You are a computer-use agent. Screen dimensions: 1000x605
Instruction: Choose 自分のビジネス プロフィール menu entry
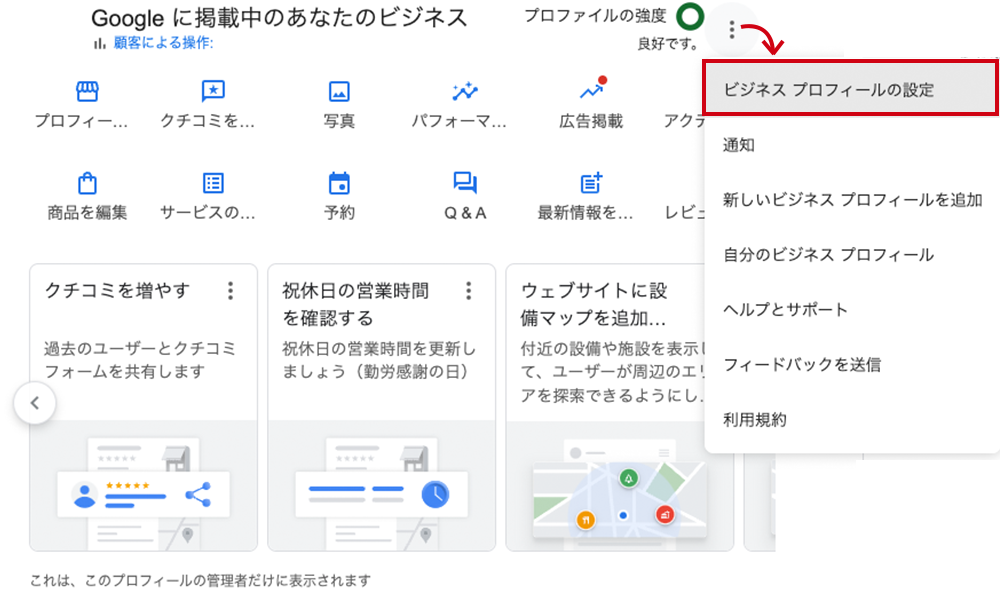[x=851, y=254]
